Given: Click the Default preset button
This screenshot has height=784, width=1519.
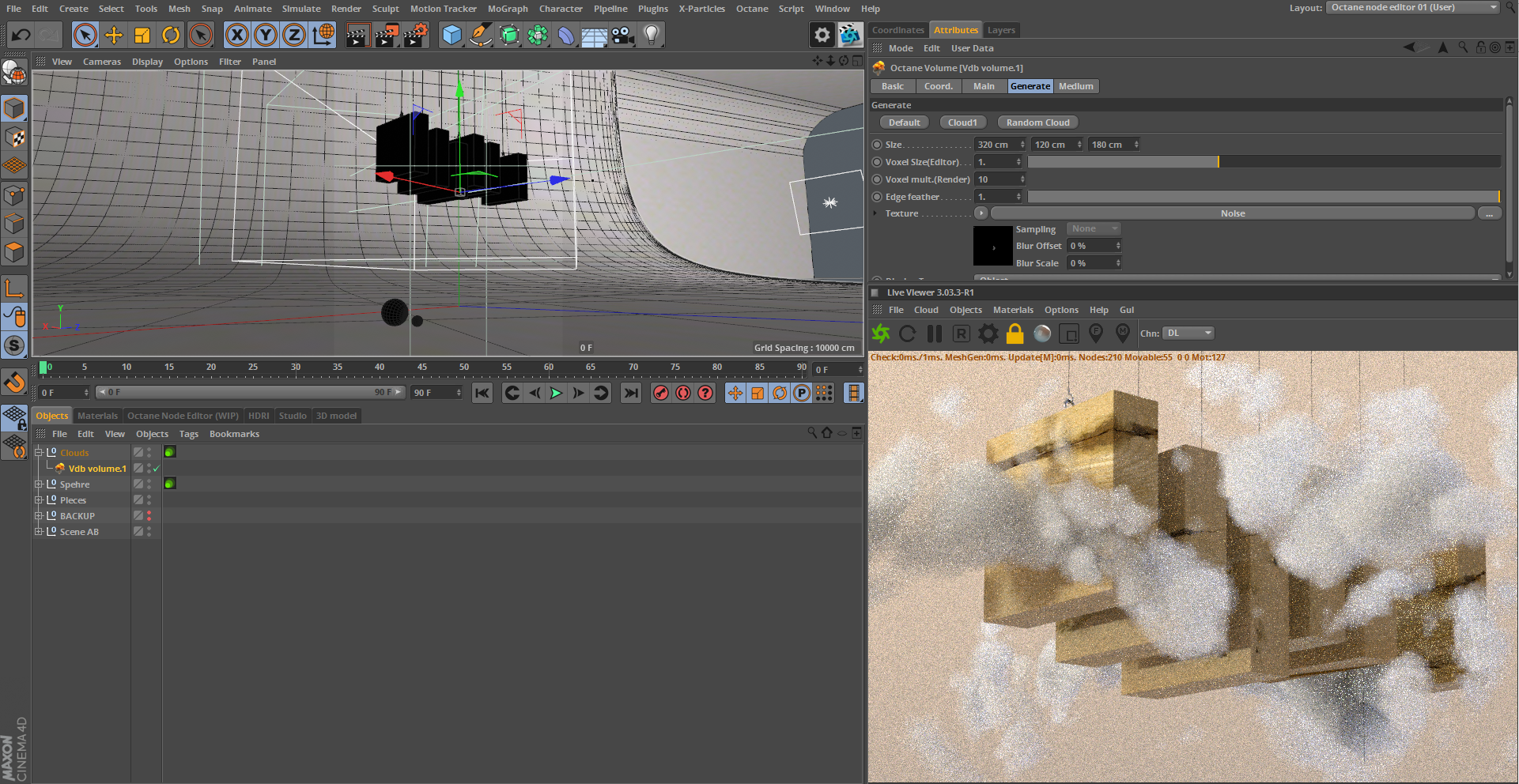Looking at the screenshot, I should pos(905,122).
